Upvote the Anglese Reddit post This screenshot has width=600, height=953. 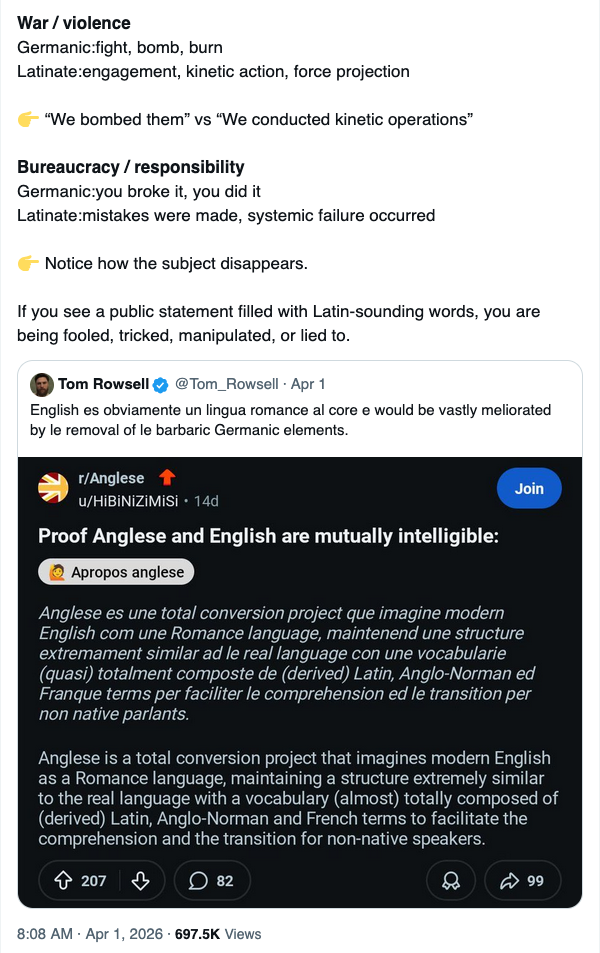tap(63, 880)
